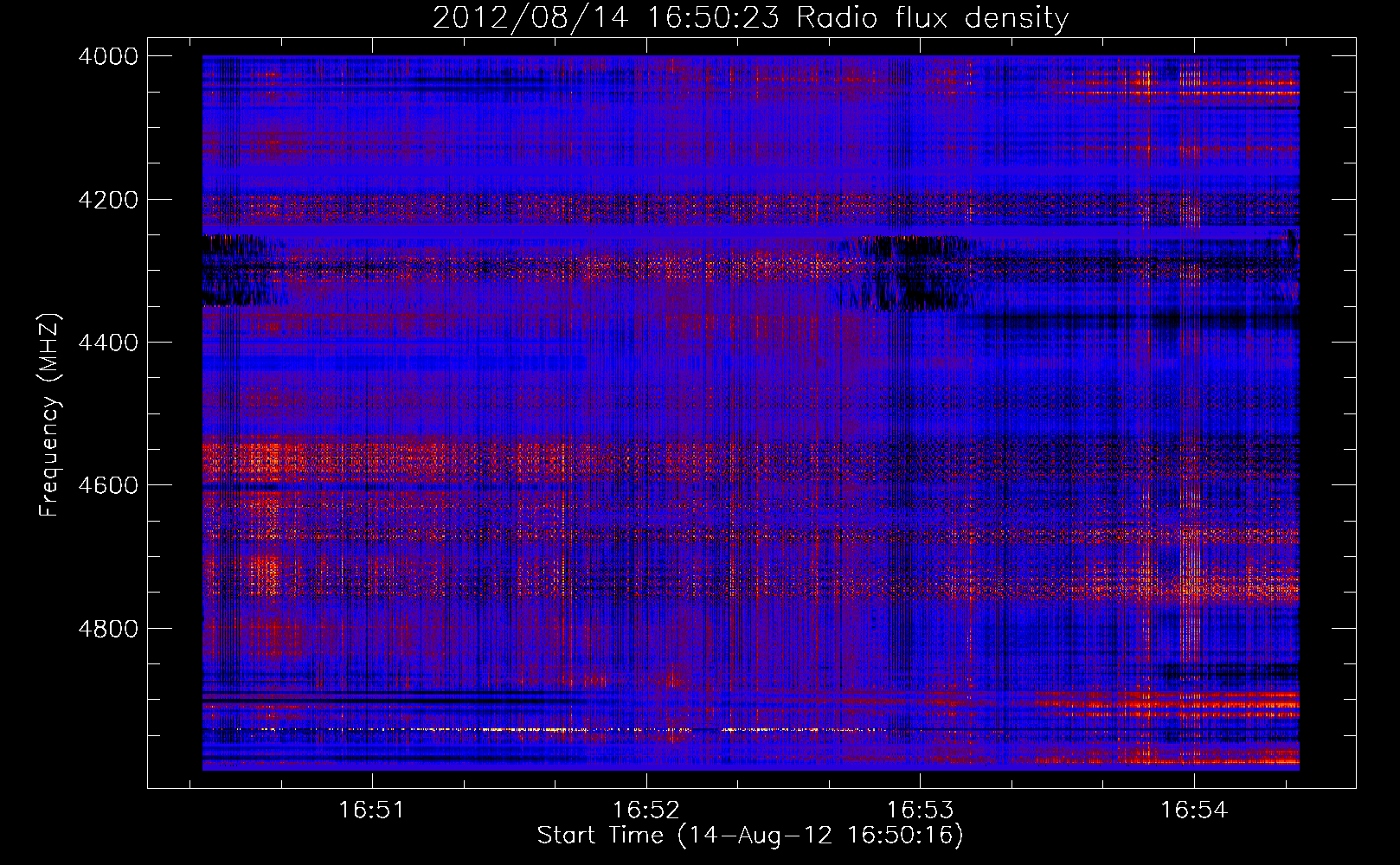Click the 'Start Time (14-Aug-12 16:50:16)' axis title
This screenshot has height=865, width=1400.
(750, 836)
